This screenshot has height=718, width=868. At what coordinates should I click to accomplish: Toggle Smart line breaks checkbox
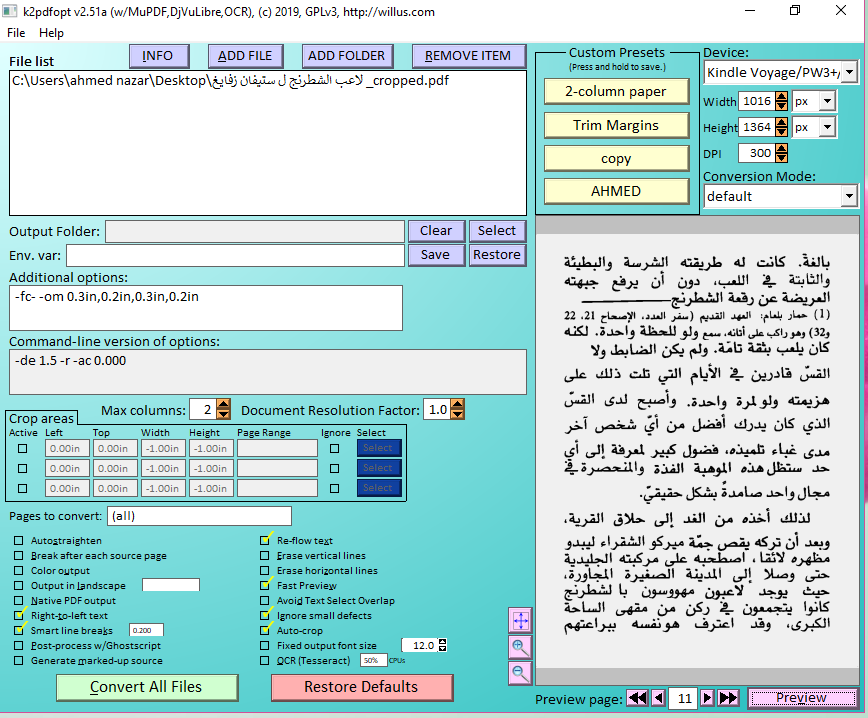click(19, 631)
